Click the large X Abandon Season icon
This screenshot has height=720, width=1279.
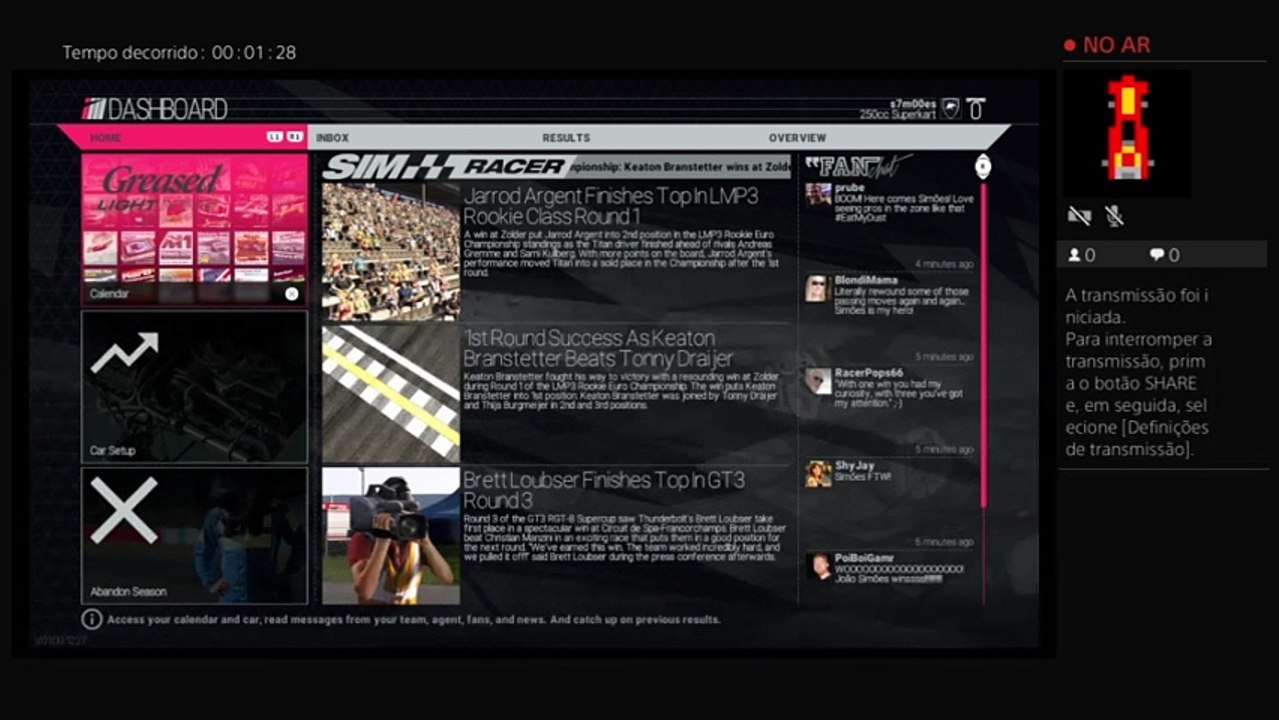124,510
